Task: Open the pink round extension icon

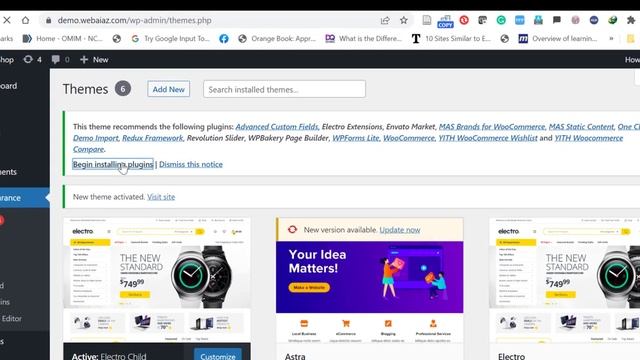Action: pos(576,20)
